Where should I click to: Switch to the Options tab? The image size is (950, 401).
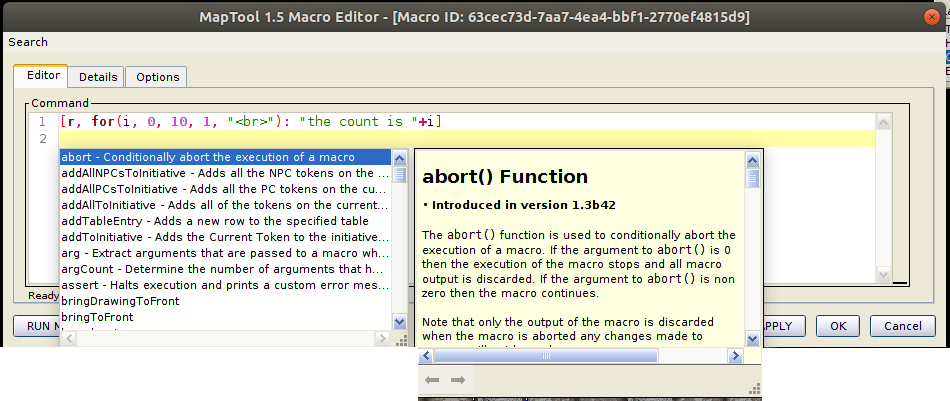[158, 77]
